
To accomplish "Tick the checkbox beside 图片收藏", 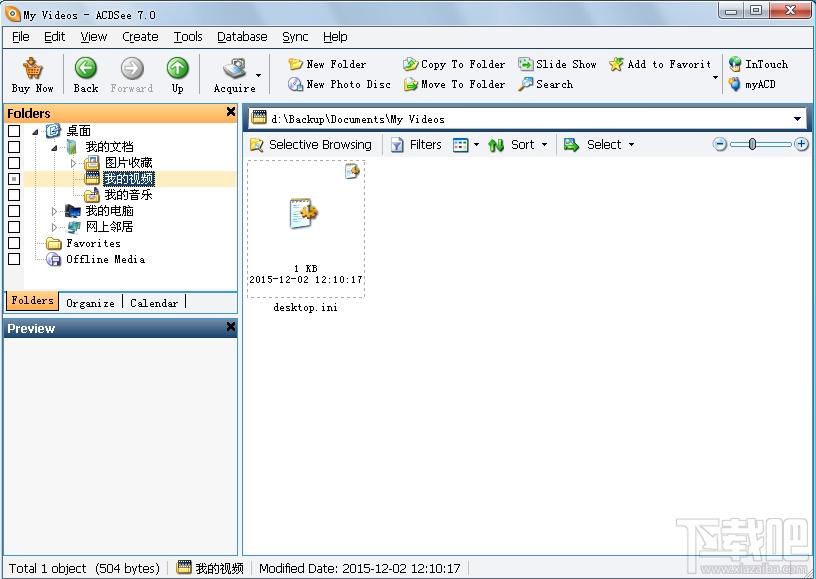I will pyautogui.click(x=14, y=163).
